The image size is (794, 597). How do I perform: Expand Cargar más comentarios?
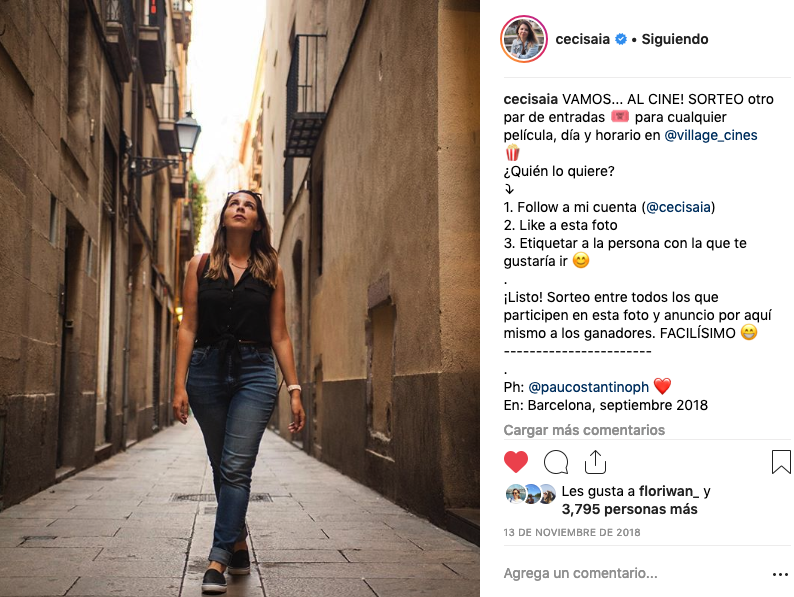pyautogui.click(x=584, y=430)
